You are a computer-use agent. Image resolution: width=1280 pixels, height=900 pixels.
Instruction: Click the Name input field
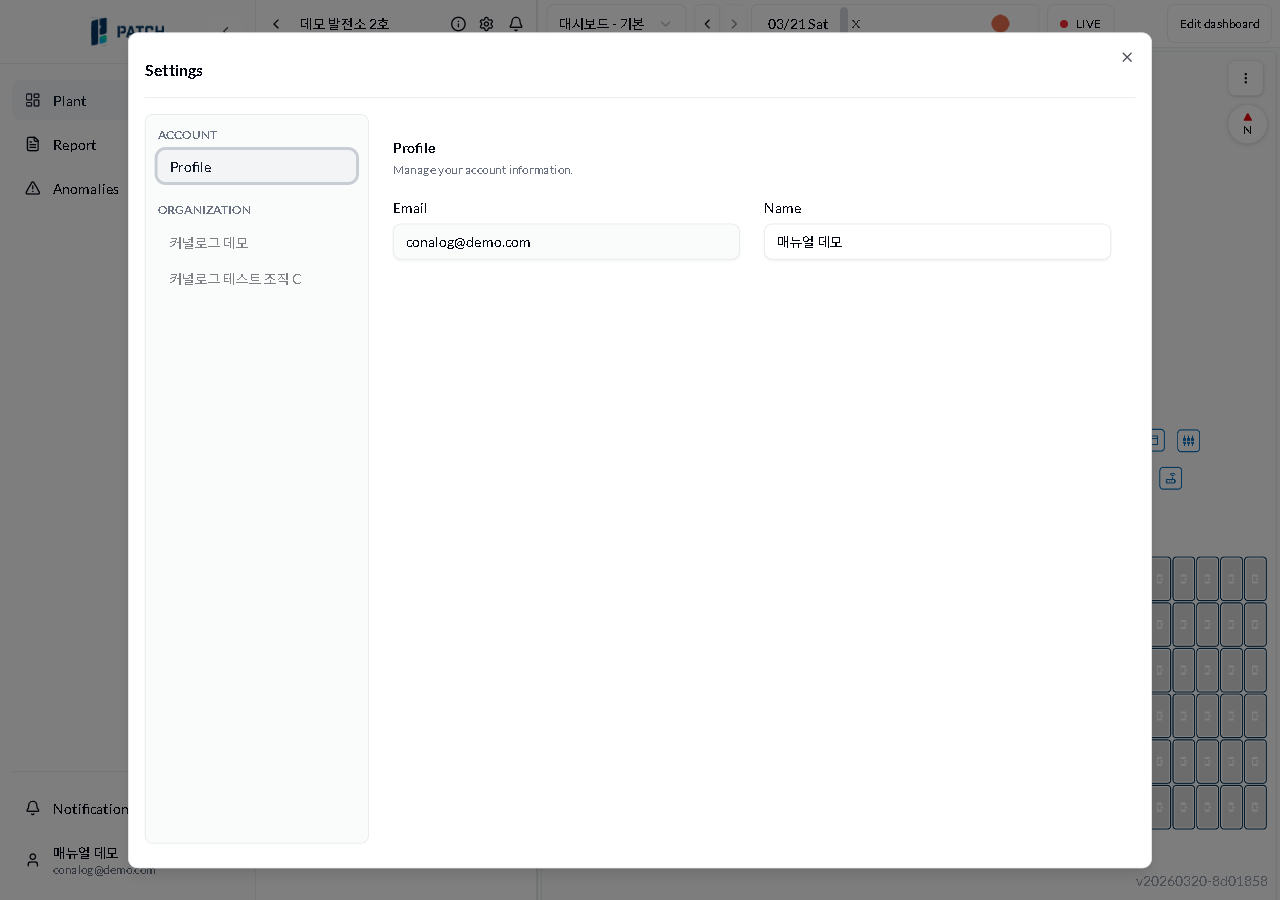(x=937, y=242)
